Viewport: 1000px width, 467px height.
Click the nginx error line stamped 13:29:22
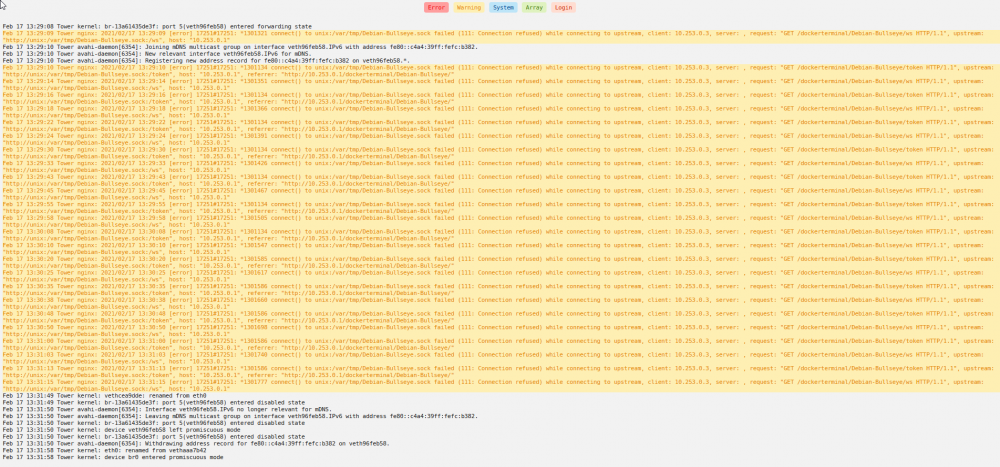[x=500, y=126]
